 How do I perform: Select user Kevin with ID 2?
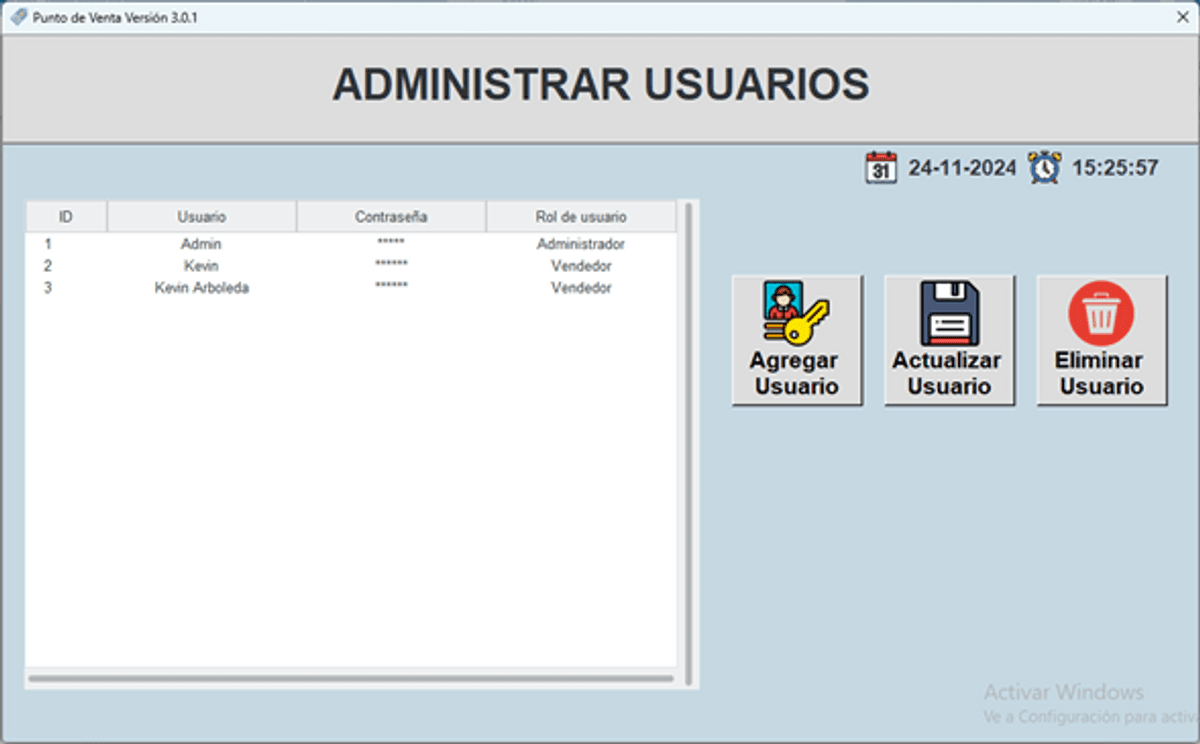(x=201, y=266)
